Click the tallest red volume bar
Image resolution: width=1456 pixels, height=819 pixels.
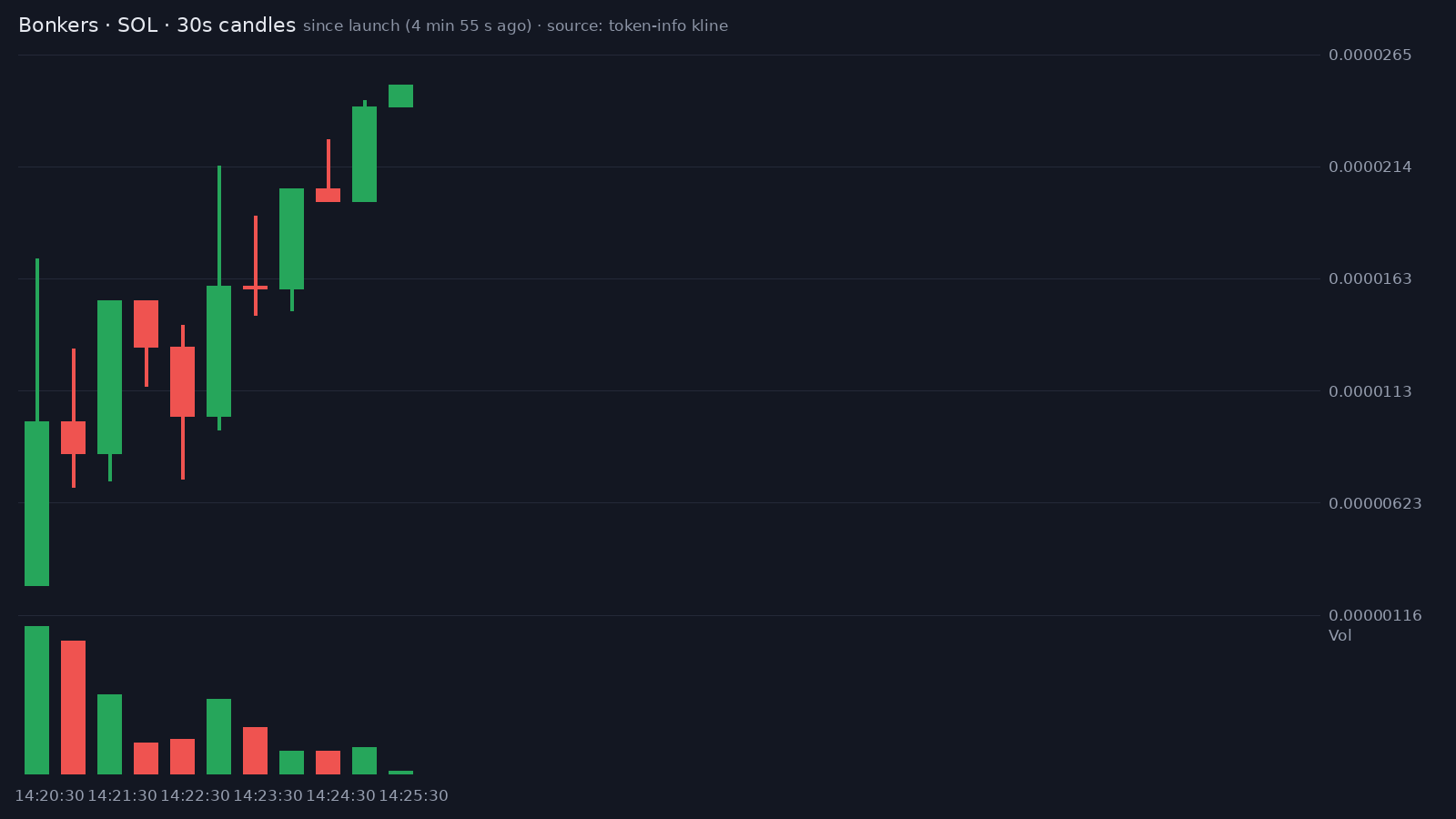click(73, 707)
